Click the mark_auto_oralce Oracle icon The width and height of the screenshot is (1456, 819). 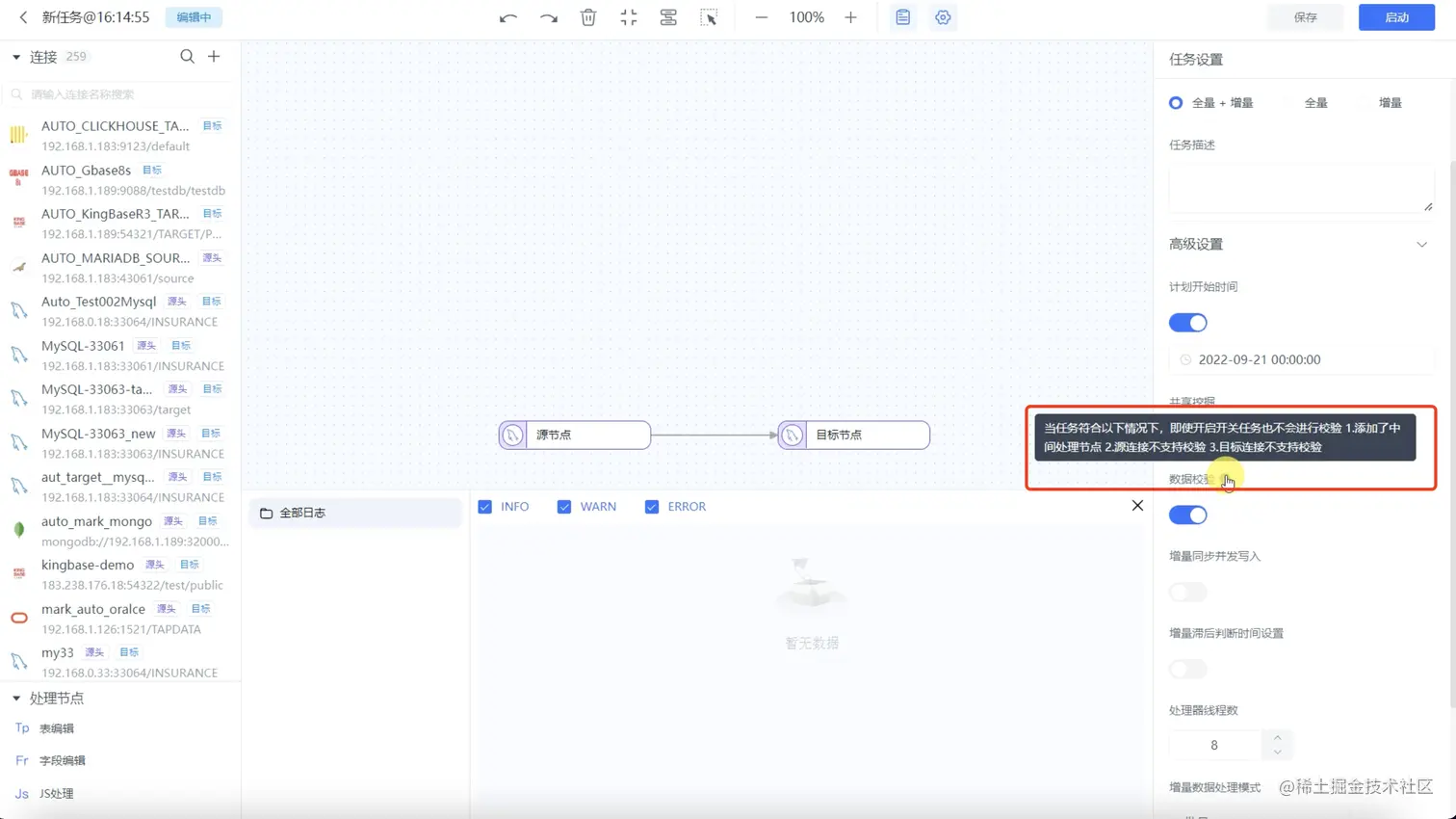coord(18,618)
